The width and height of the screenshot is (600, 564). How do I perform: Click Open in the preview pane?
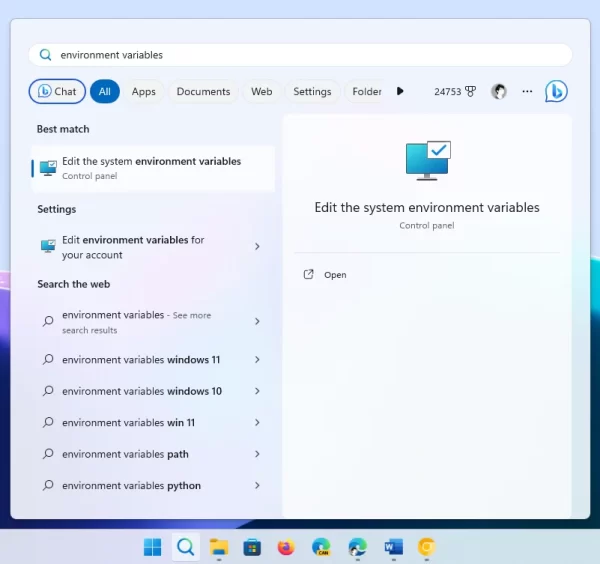pyautogui.click(x=335, y=275)
